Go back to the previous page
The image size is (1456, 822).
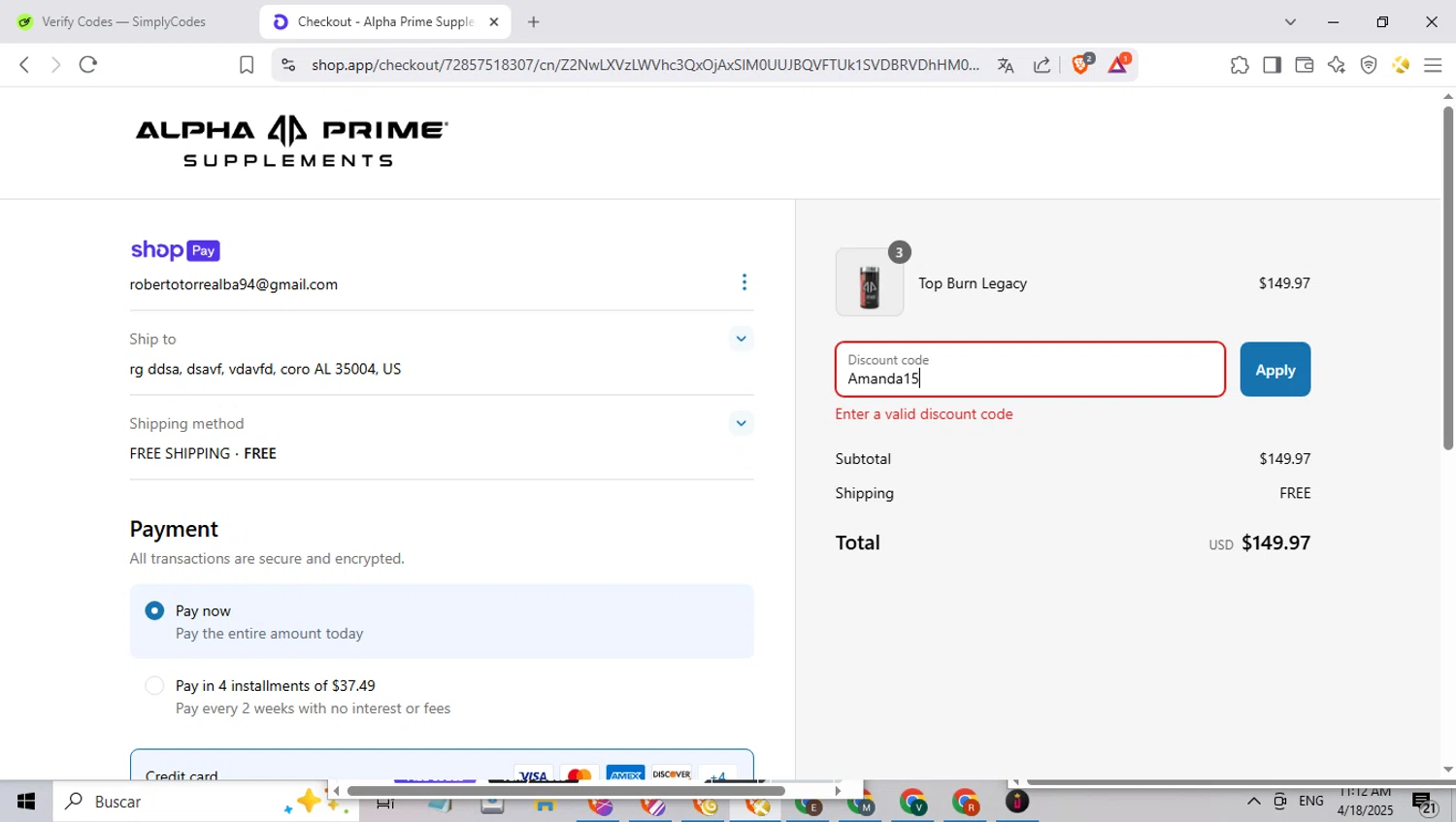(24, 65)
